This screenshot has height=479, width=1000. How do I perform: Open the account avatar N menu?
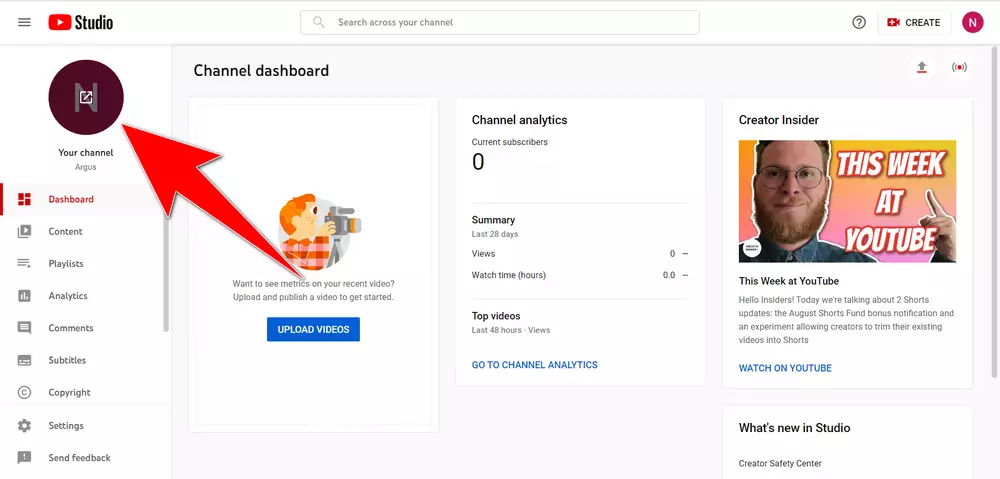(973, 22)
